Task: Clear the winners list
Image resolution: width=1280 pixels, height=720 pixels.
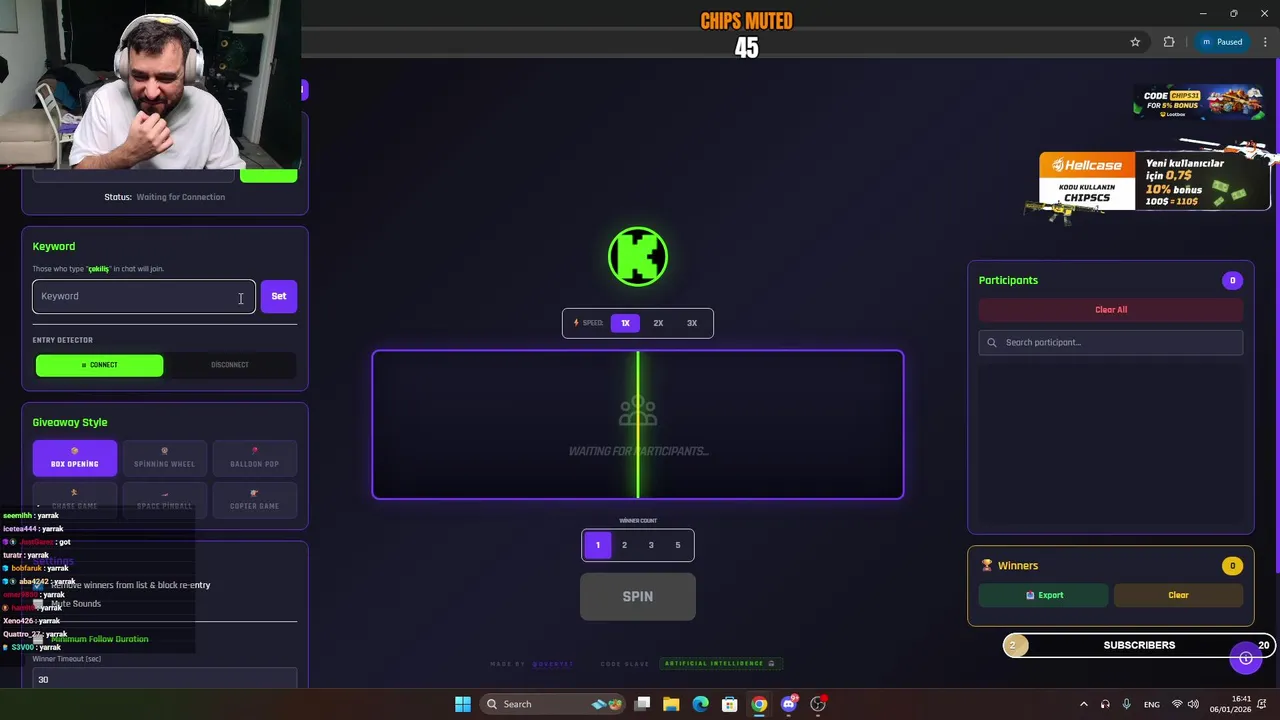Action: click(1179, 595)
